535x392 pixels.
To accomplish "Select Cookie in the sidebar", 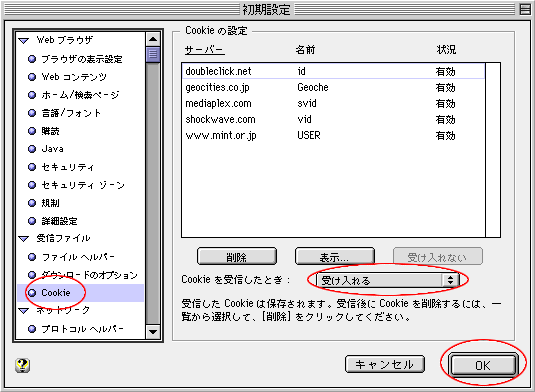I will point(81,293).
